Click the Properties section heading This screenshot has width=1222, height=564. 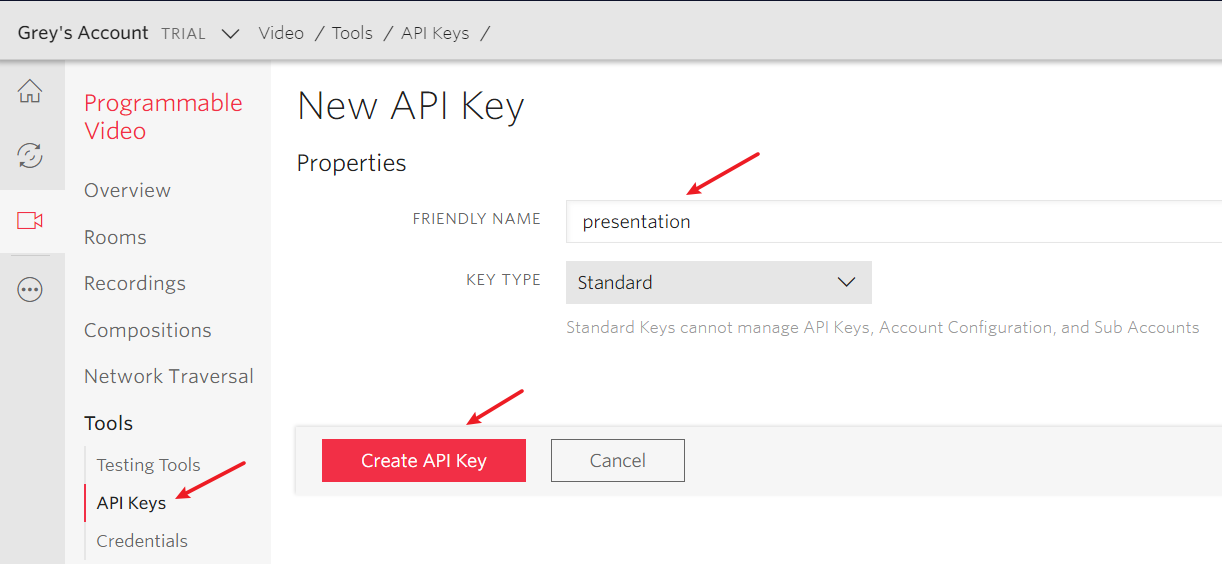[x=352, y=163]
